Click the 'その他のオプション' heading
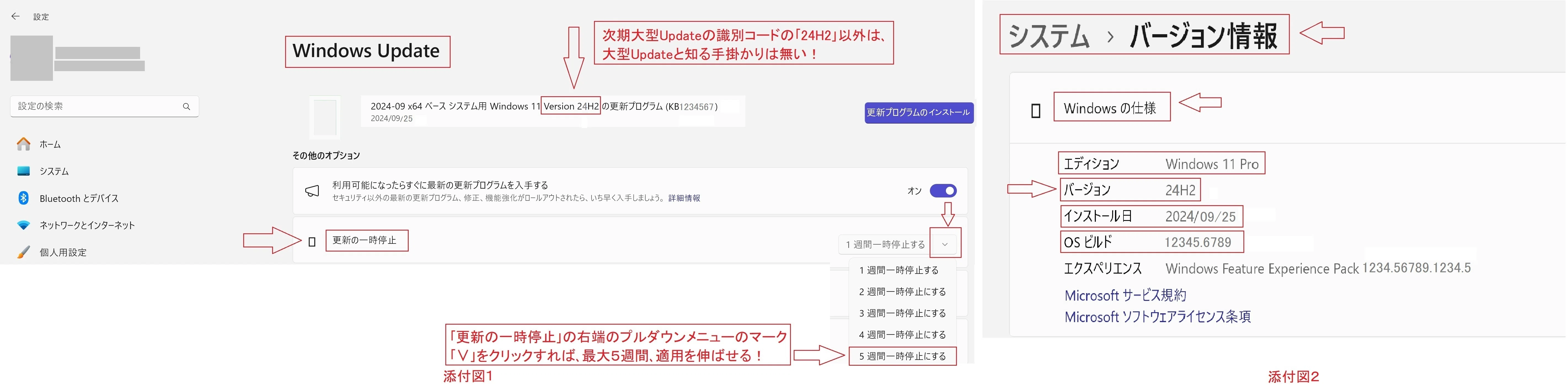The image size is (1568, 385). coord(326,155)
